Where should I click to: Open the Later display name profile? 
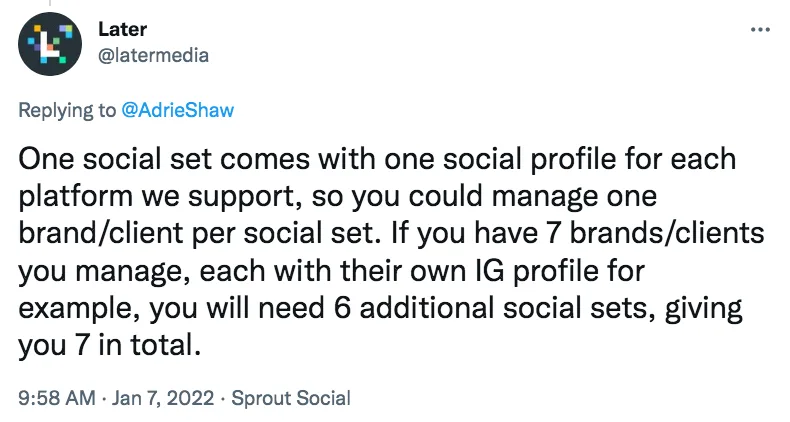tap(122, 31)
